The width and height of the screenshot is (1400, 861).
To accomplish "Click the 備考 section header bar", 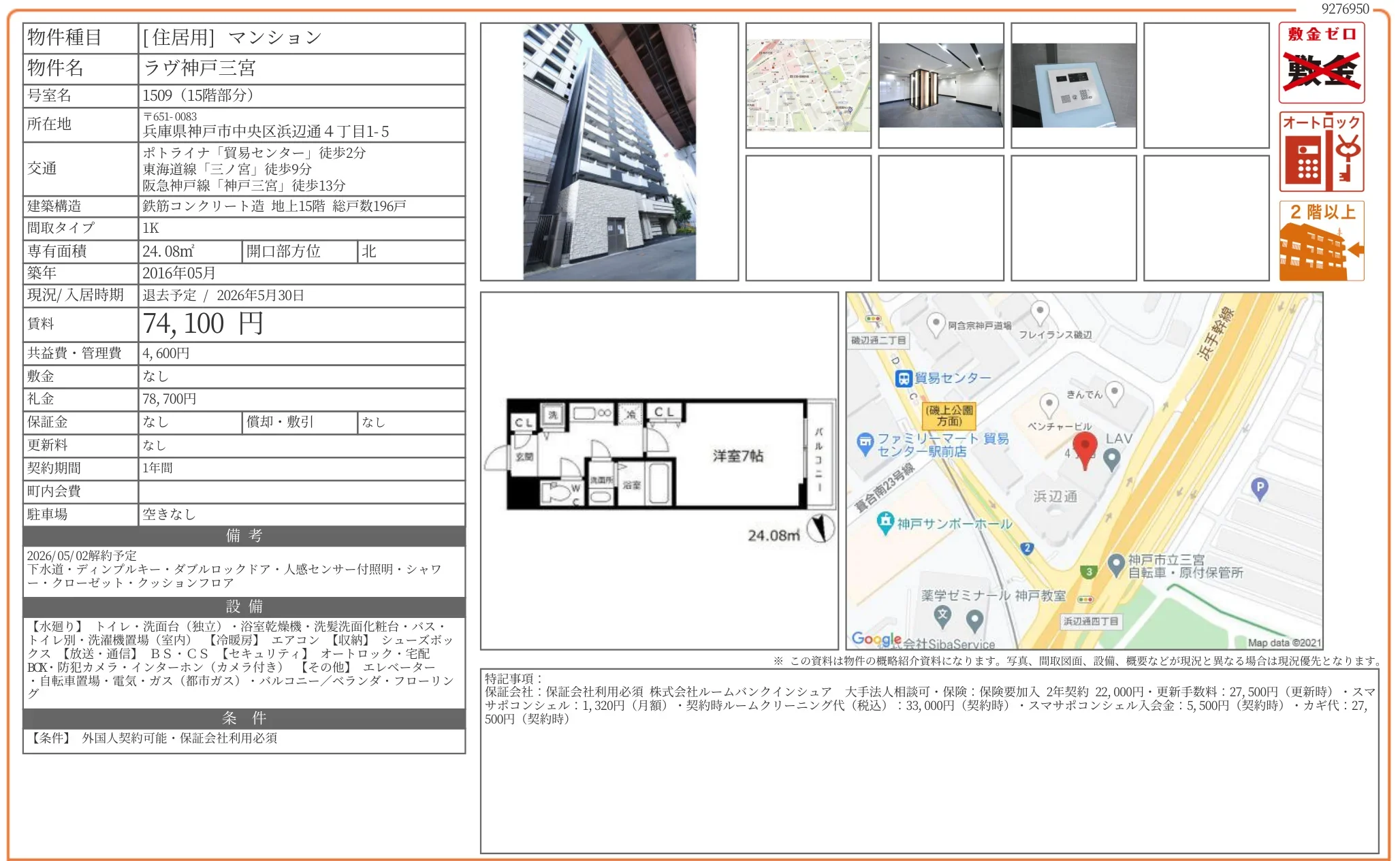I will [244, 536].
